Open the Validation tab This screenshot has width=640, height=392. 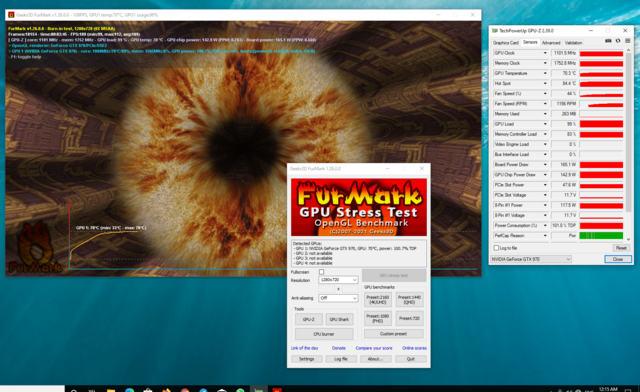pos(573,42)
